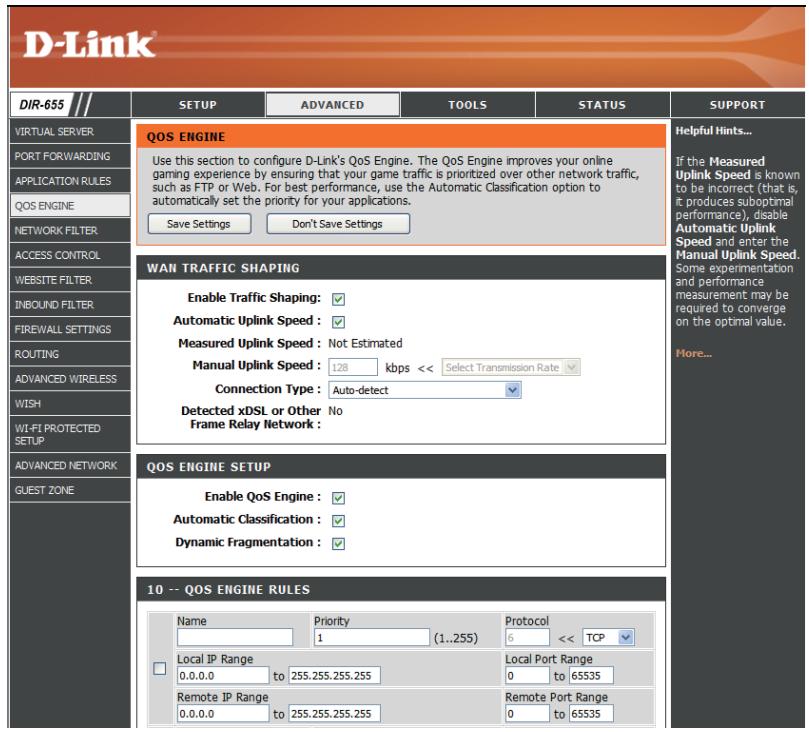Toggle Enable Traffic Shaping checkbox
This screenshot has width=809, height=732.
[338, 299]
